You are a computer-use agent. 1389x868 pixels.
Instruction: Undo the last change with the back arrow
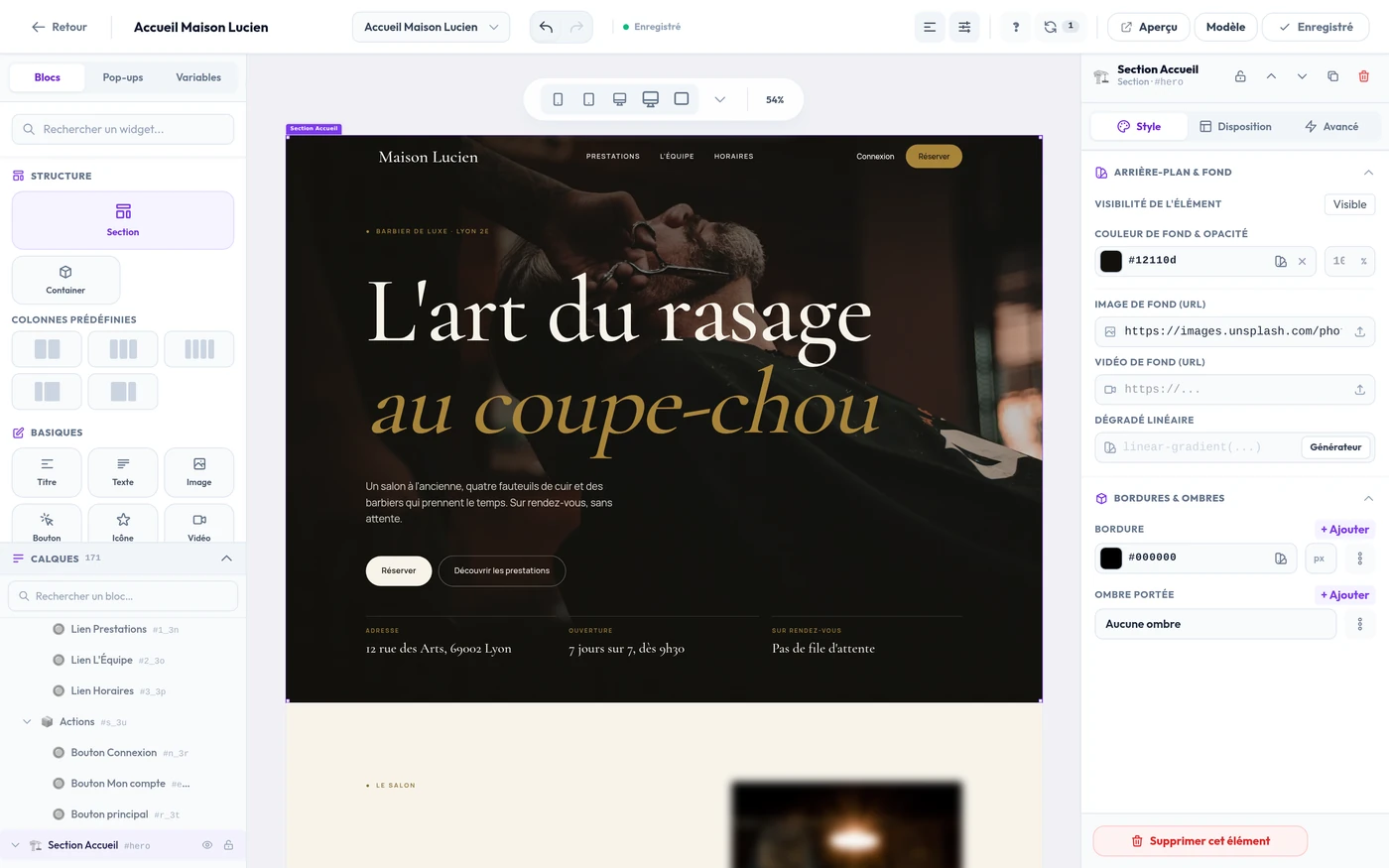pyautogui.click(x=546, y=27)
